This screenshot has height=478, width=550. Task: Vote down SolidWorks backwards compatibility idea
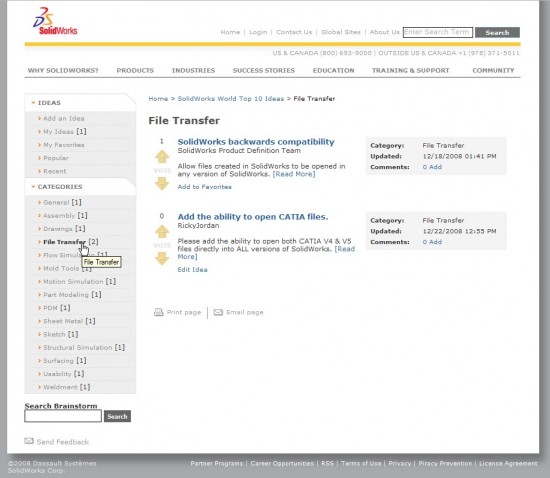point(162,183)
